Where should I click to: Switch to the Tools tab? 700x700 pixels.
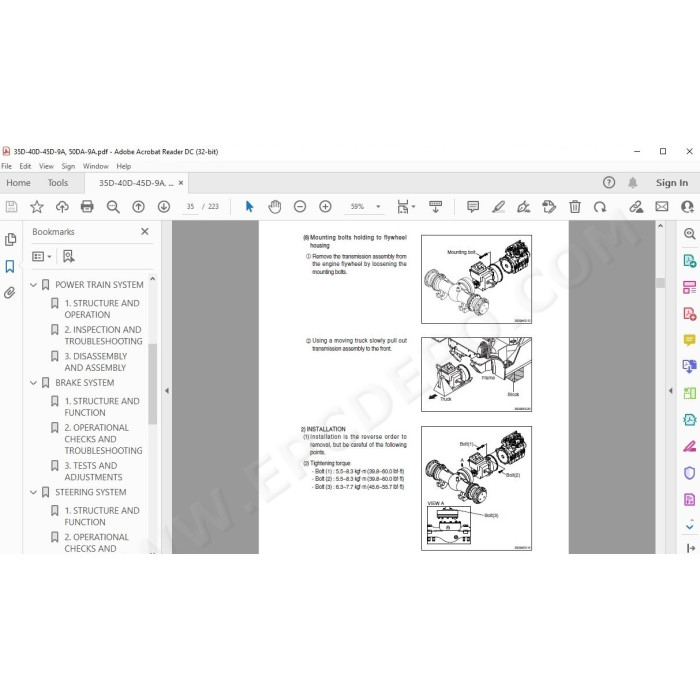tap(58, 183)
